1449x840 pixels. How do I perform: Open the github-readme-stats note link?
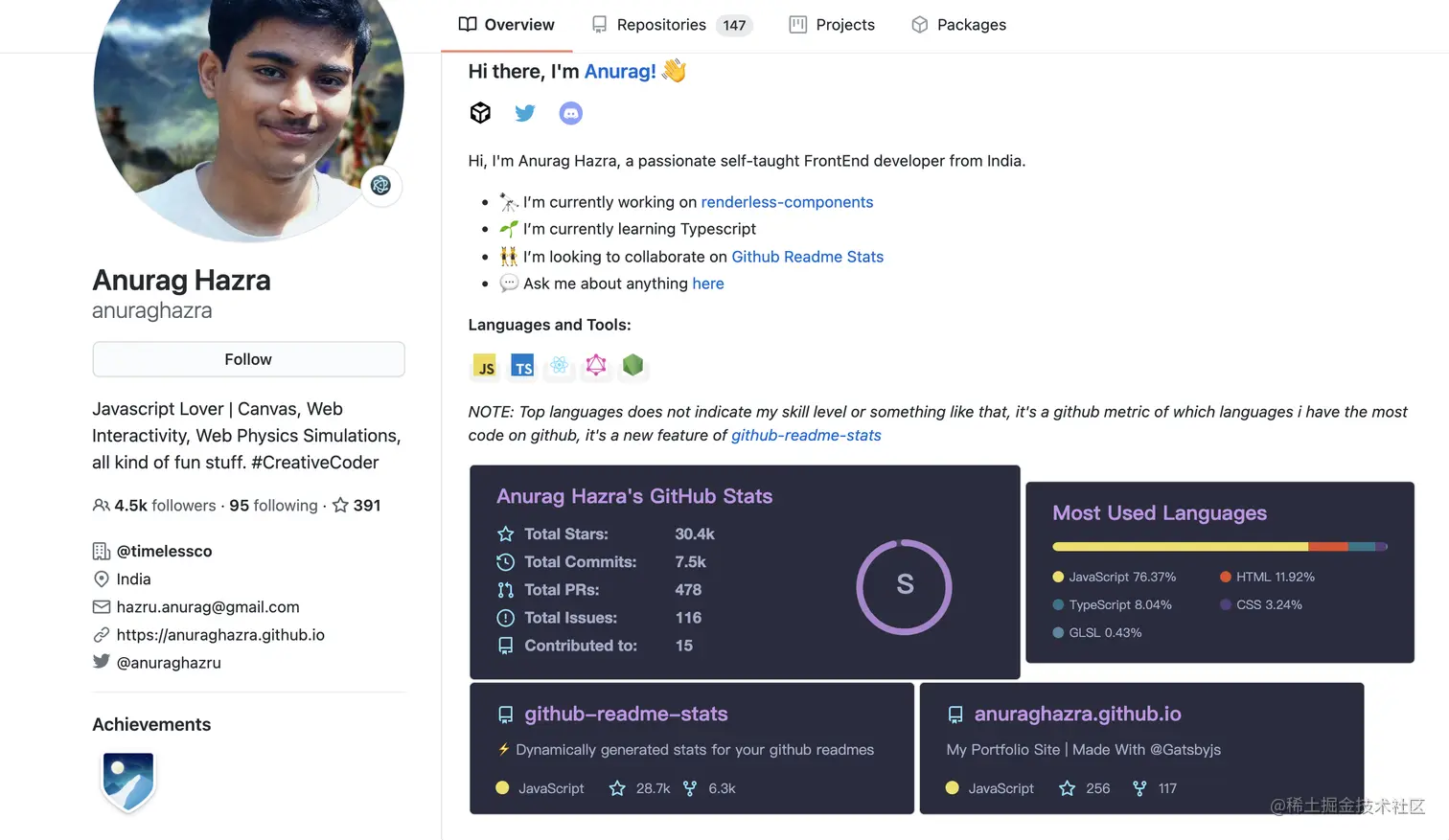point(806,435)
